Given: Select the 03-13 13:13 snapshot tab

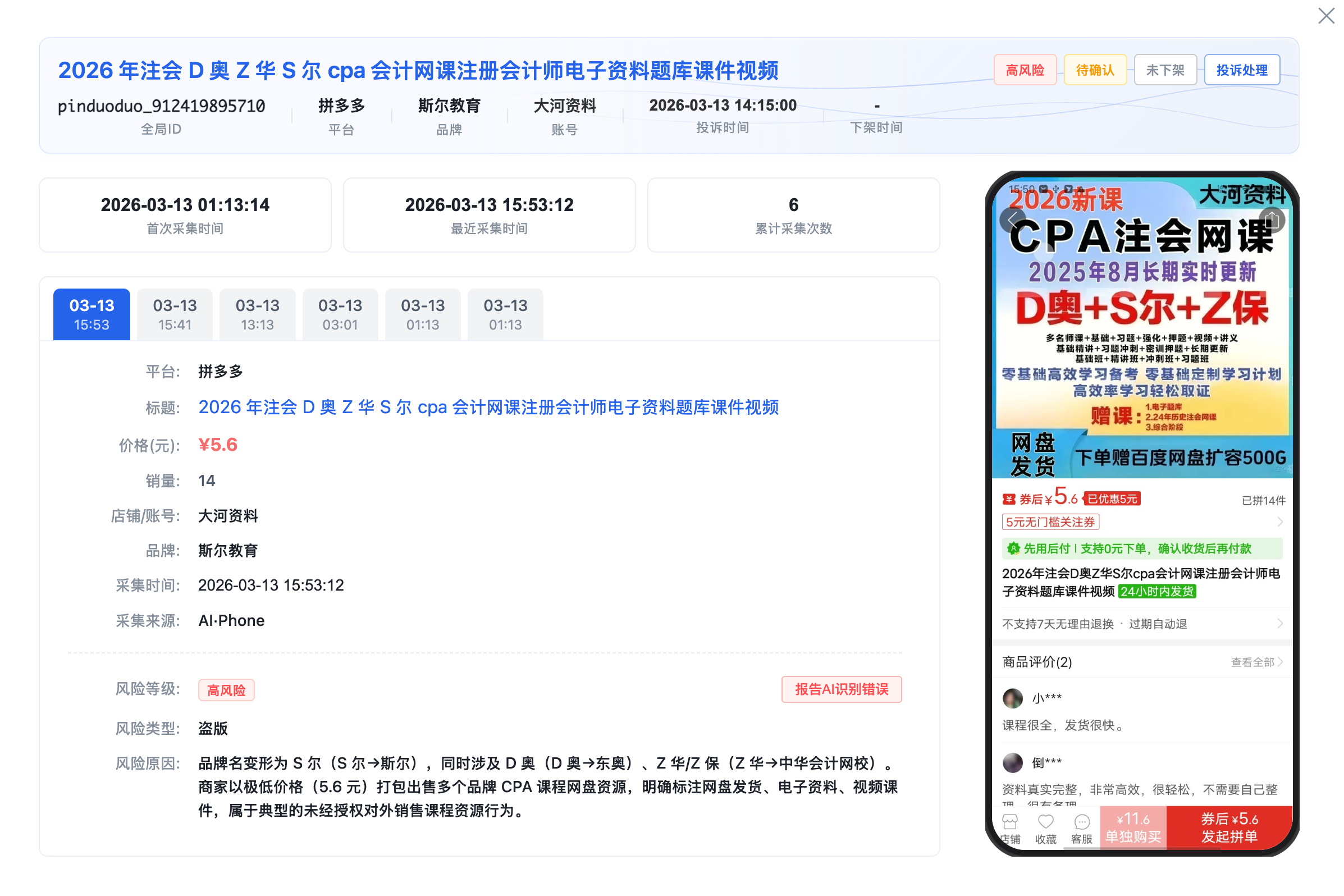Looking at the screenshot, I should [x=257, y=314].
